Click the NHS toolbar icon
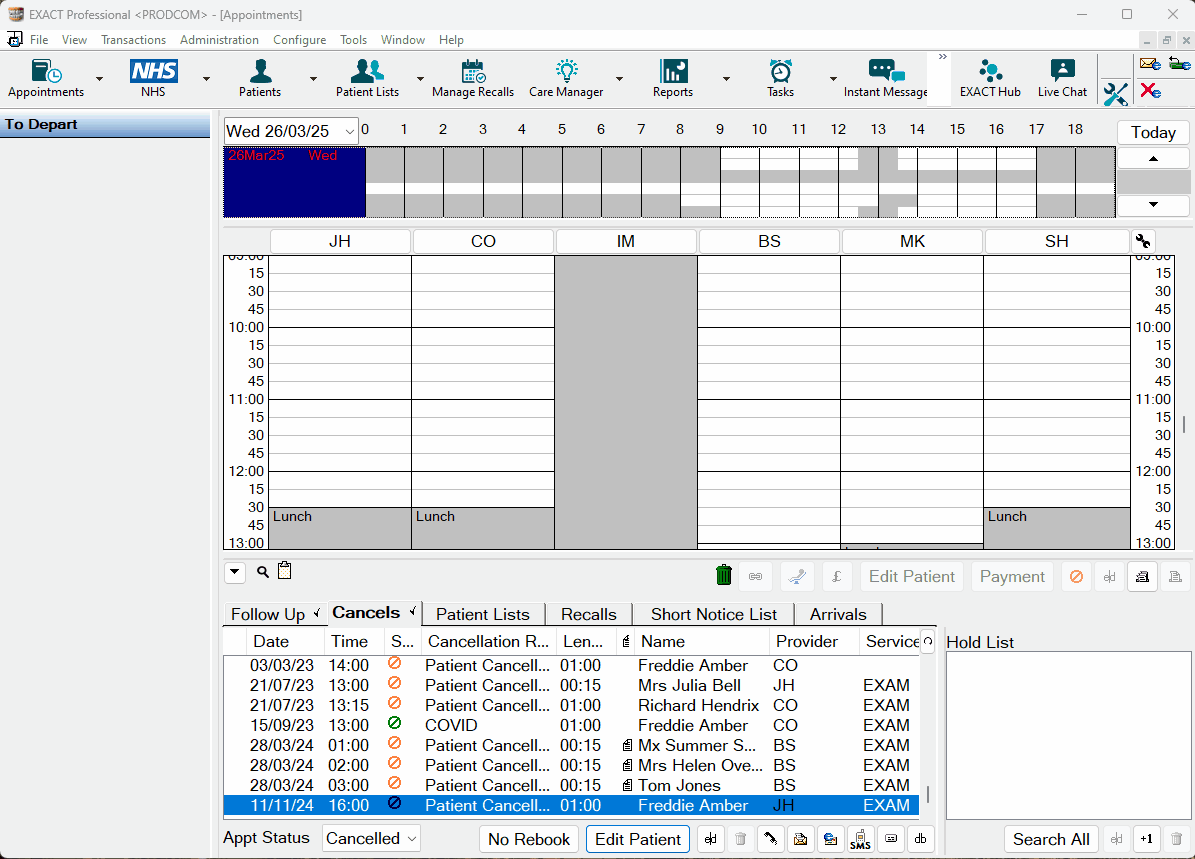Viewport: 1195px width, 859px height. (x=153, y=78)
